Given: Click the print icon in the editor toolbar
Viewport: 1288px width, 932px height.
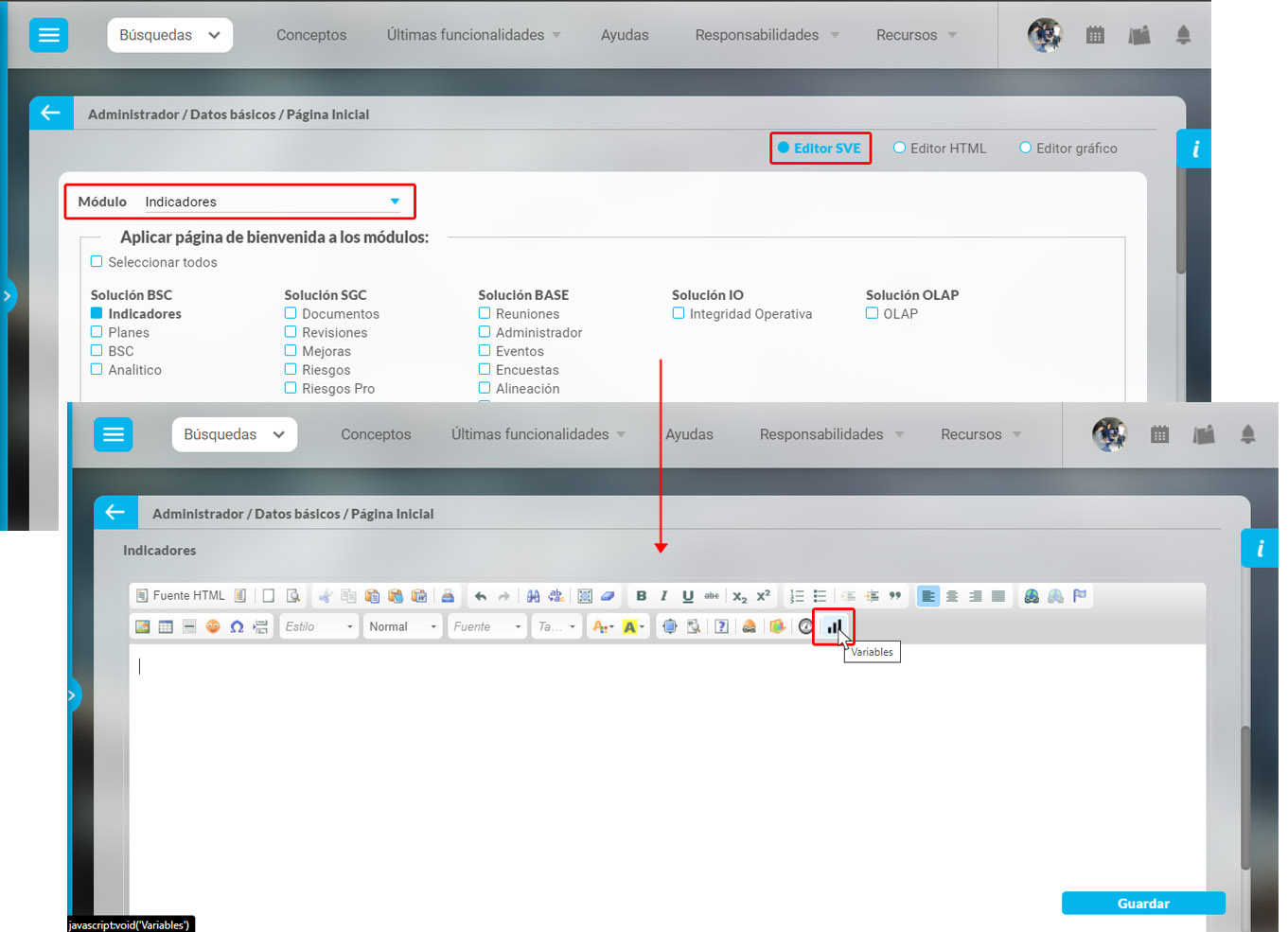Looking at the screenshot, I should coord(448,596).
